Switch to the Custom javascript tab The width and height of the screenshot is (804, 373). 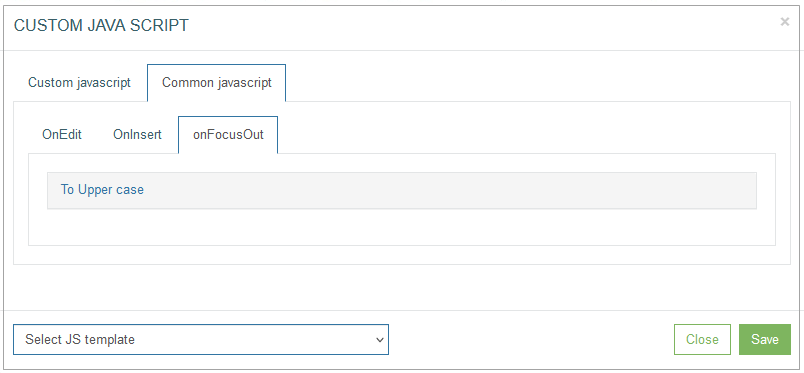click(79, 83)
